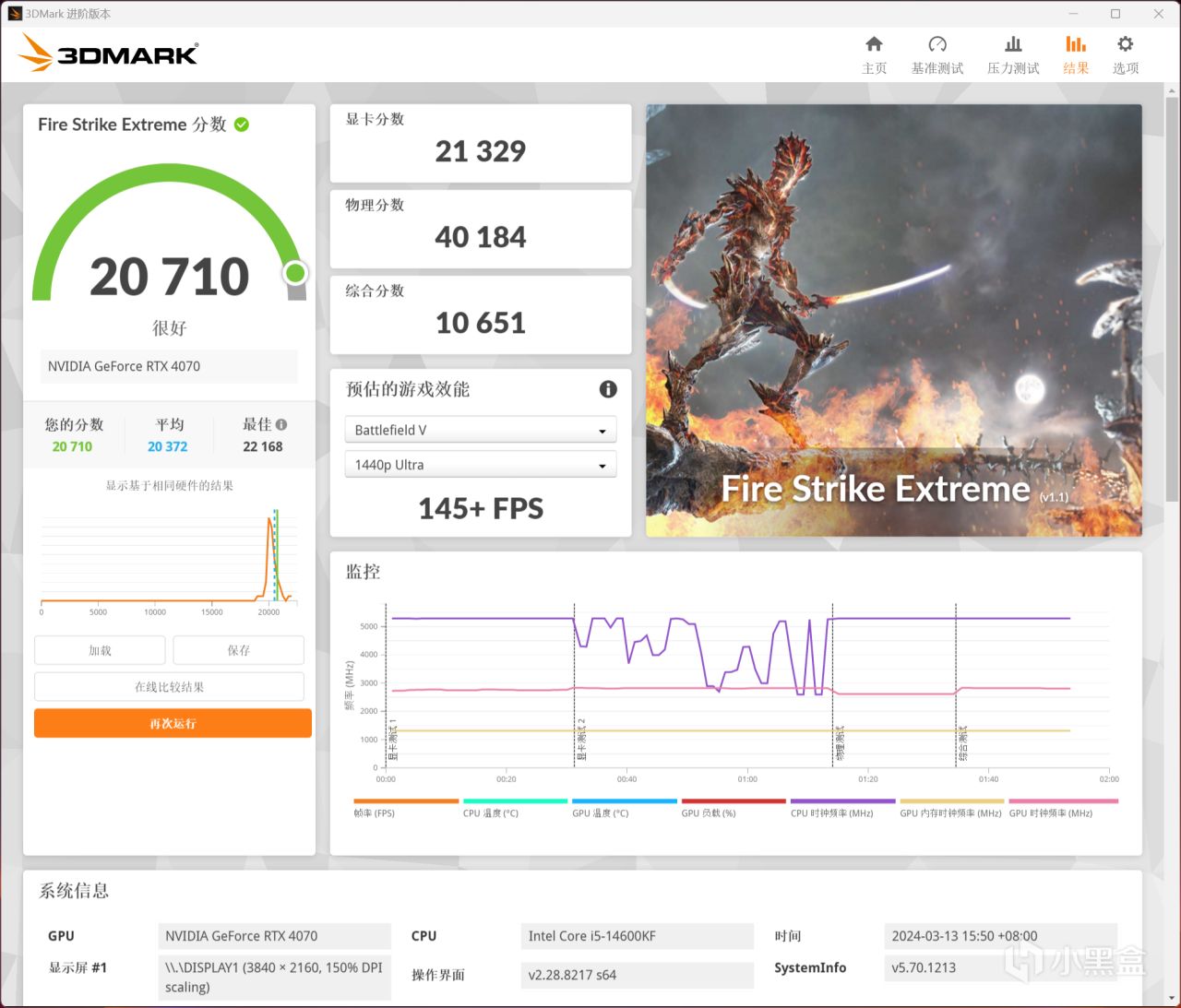
Task: Click the 很好 rating label
Action: (170, 328)
